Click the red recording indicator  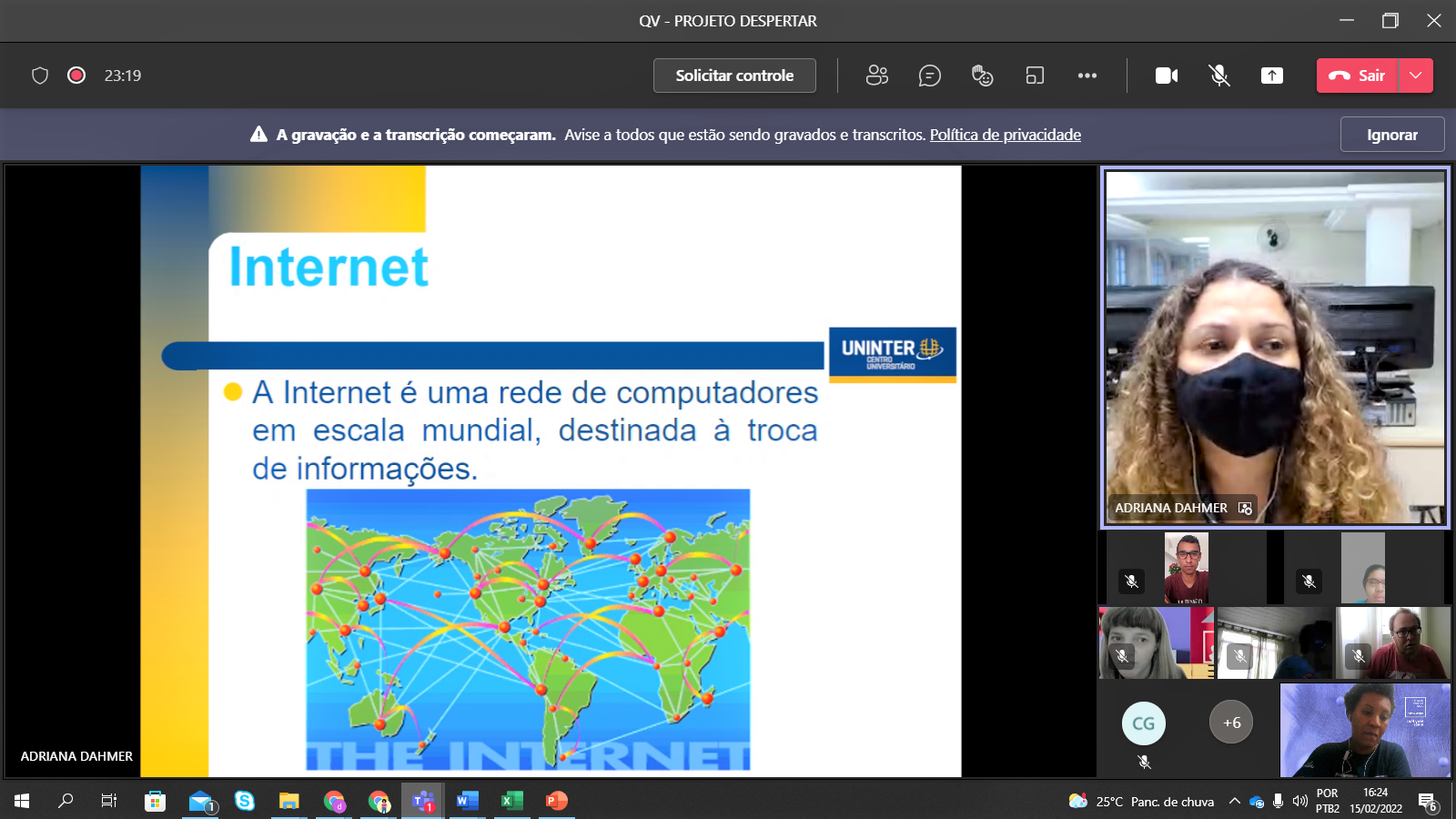(x=76, y=76)
